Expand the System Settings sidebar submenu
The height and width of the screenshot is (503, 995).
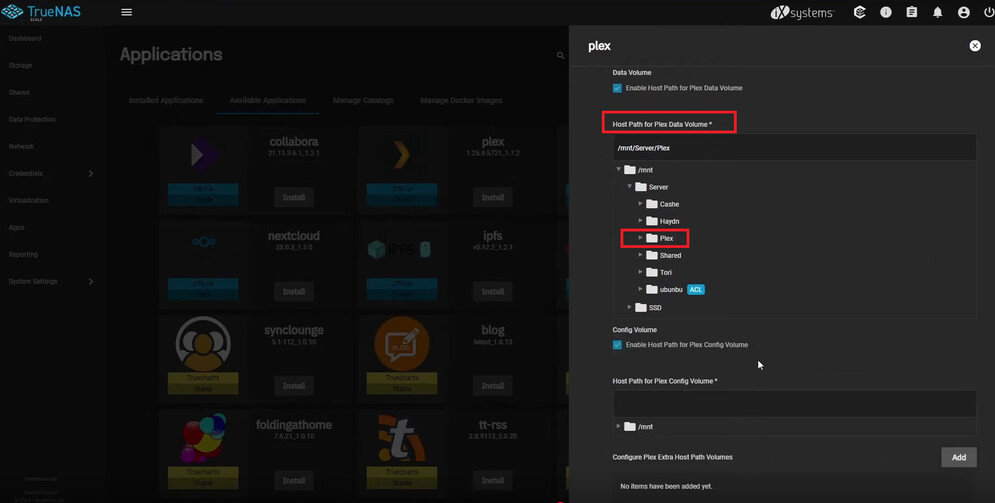tap(90, 281)
